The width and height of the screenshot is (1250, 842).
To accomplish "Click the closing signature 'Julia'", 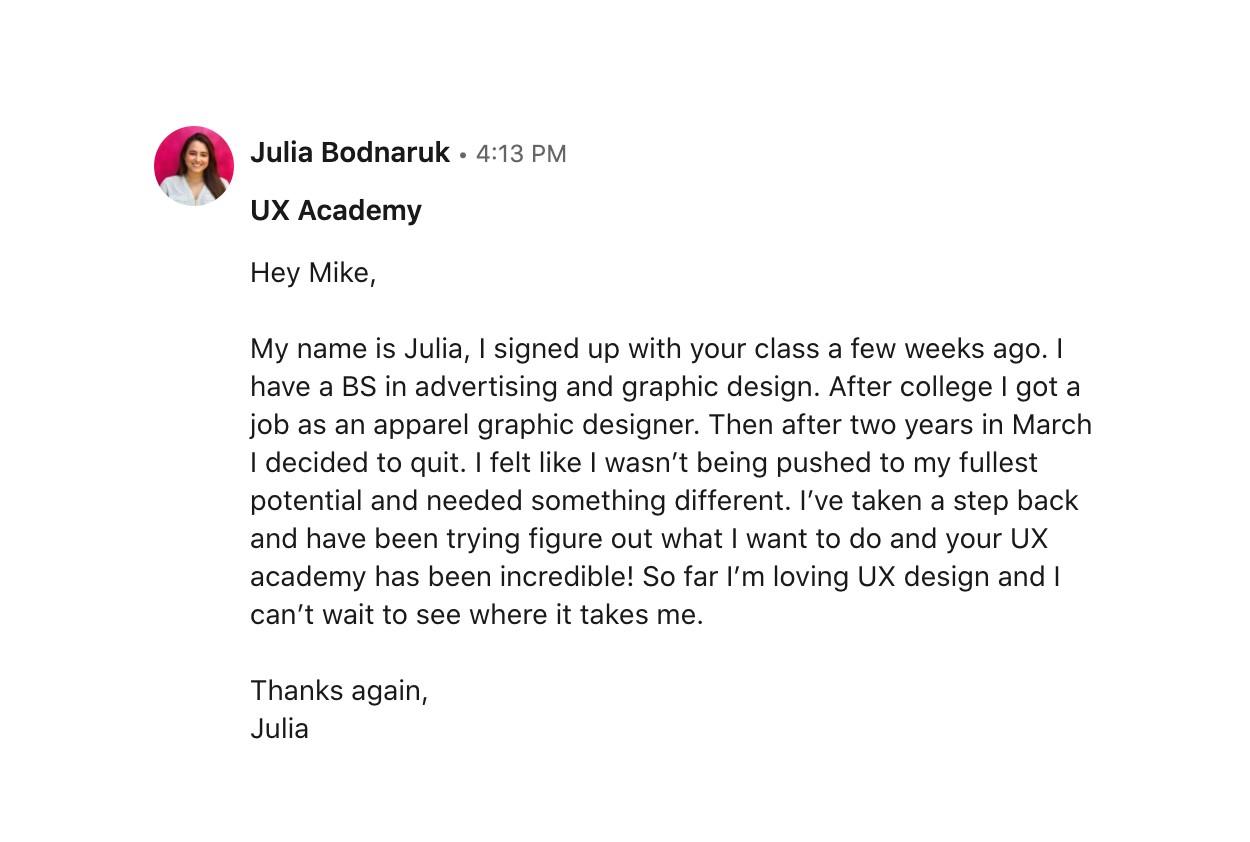I will 279,729.
